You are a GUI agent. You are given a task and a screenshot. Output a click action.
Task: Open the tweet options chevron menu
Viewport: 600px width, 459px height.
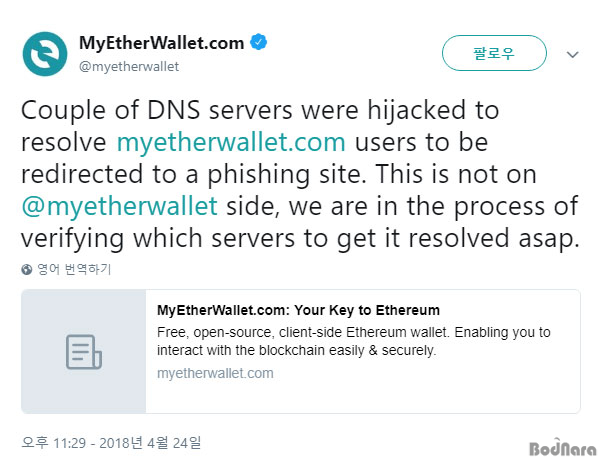572,55
